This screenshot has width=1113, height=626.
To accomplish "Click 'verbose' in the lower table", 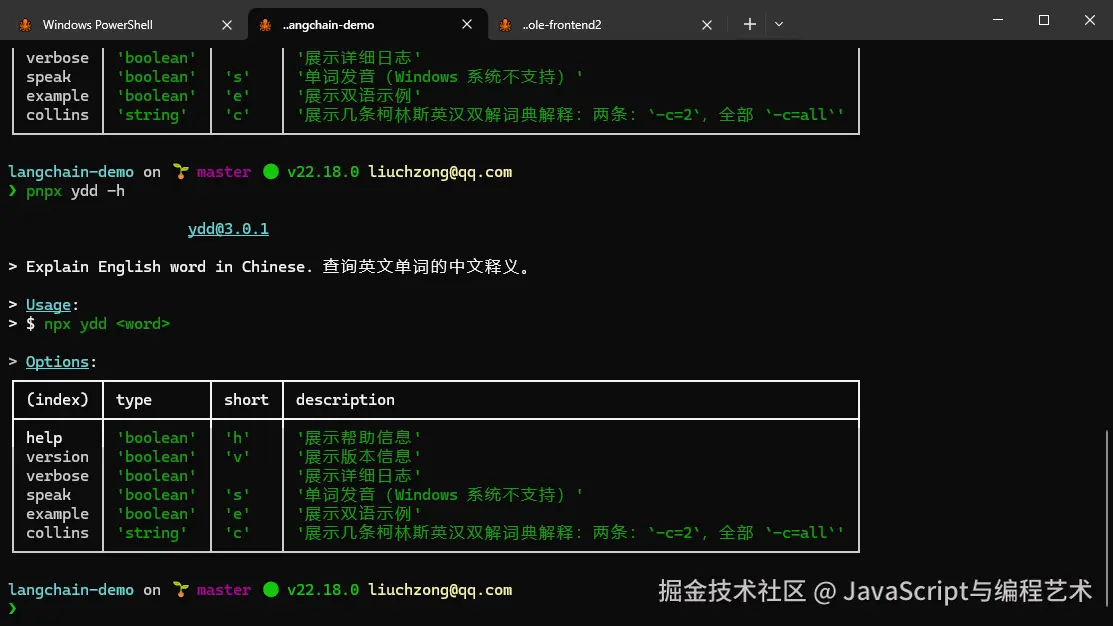I will tap(57, 476).
